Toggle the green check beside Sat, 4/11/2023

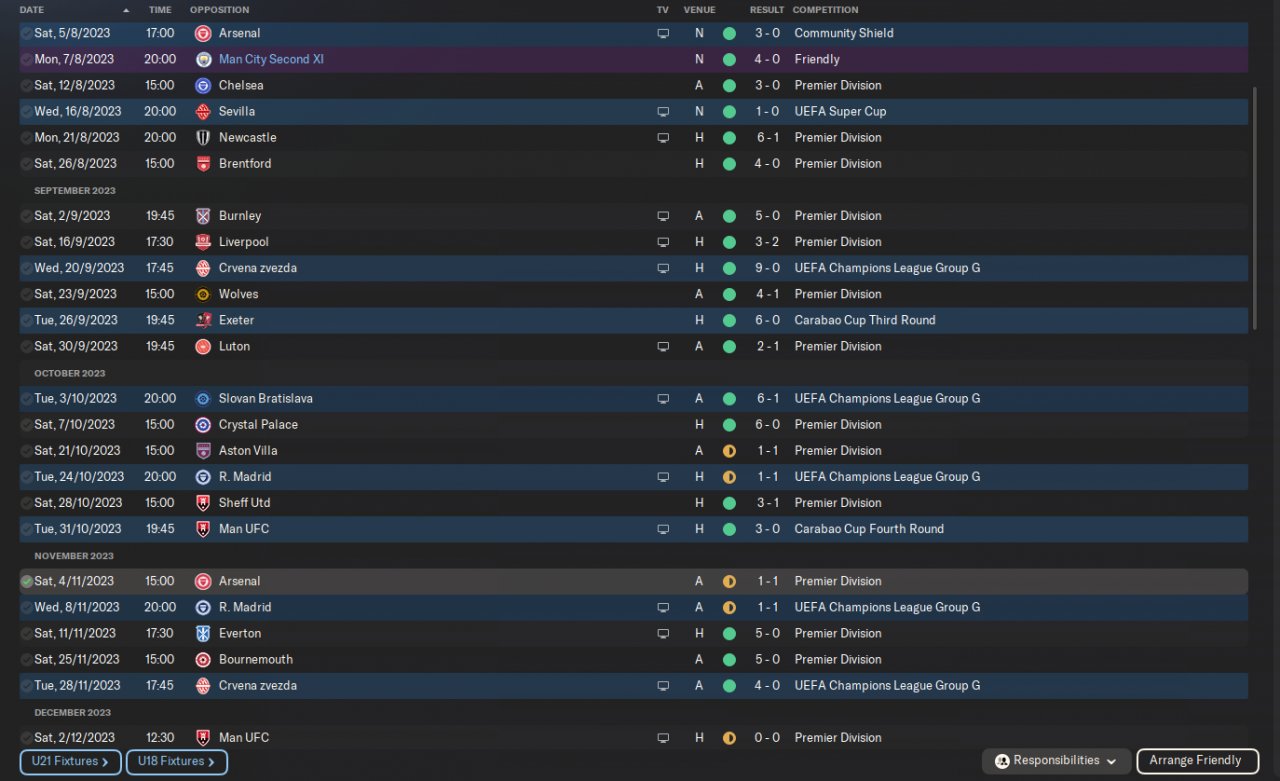[x=26, y=581]
